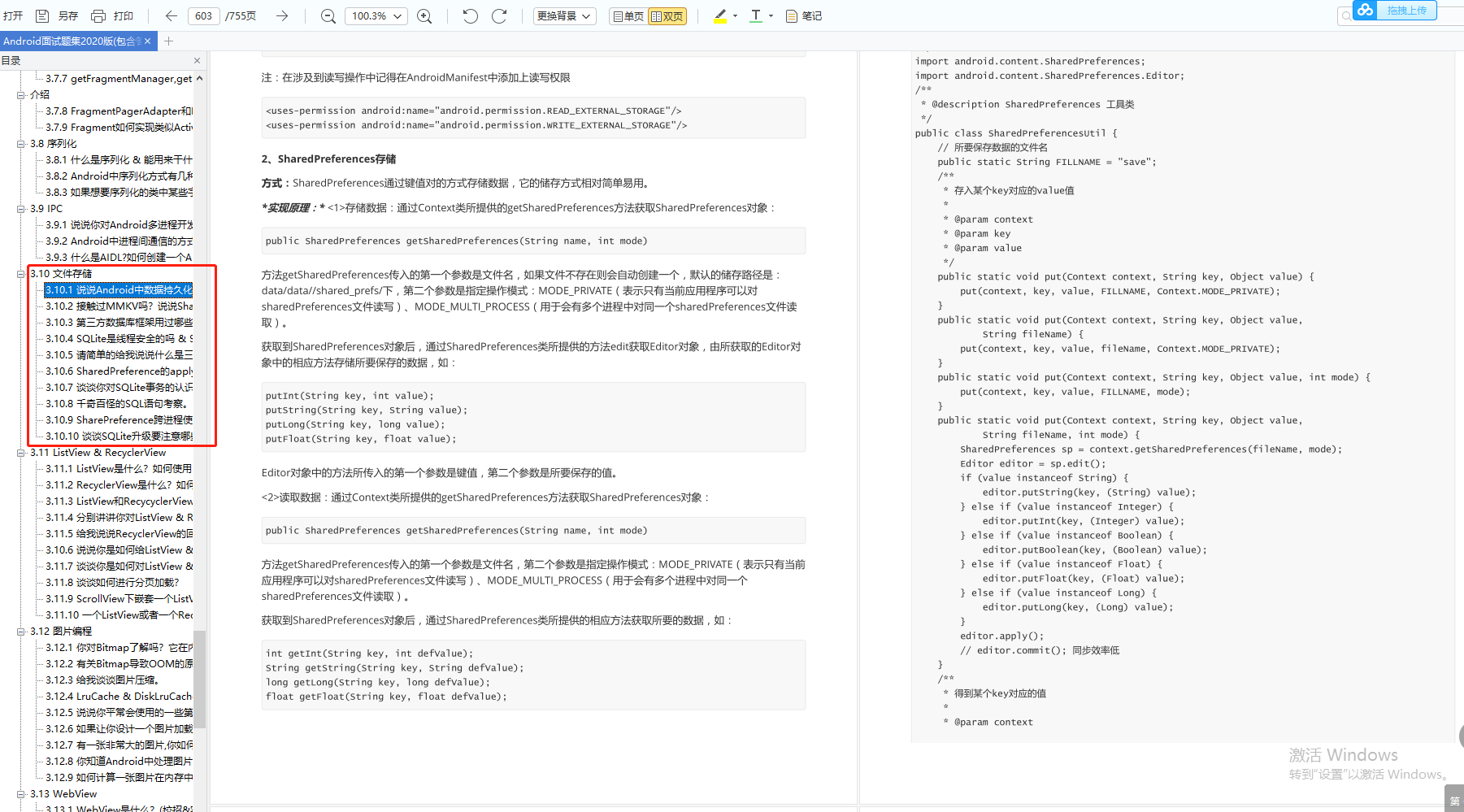The height and width of the screenshot is (812, 1464).
Task: Collapse the 介绍 tree node
Action: [21, 95]
